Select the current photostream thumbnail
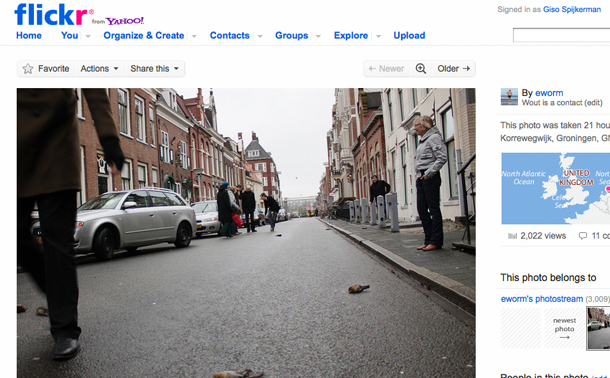610x378 pixels. pos(598,328)
